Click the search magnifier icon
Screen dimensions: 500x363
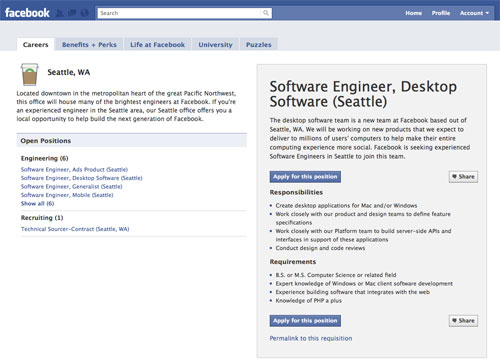pos(266,13)
